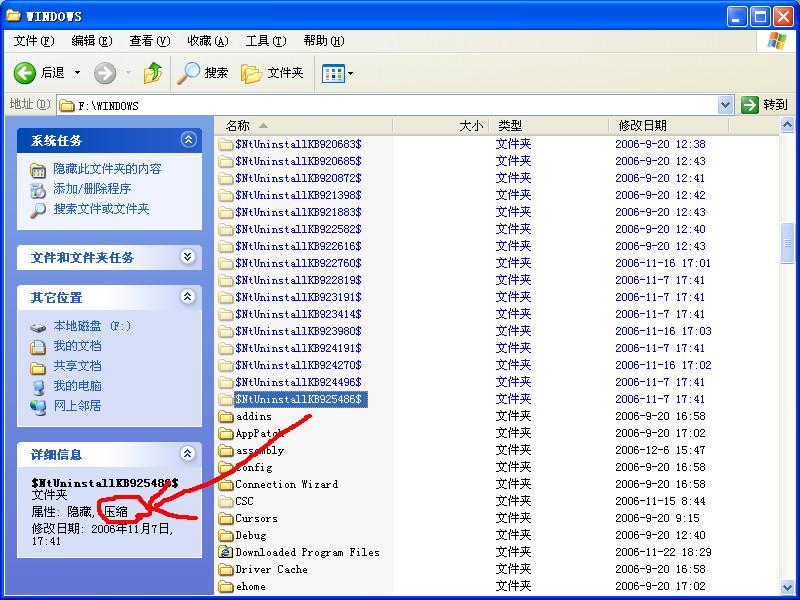Click 搜索文件或文件夹 link
800x600 pixels.
pyautogui.click(x=102, y=209)
